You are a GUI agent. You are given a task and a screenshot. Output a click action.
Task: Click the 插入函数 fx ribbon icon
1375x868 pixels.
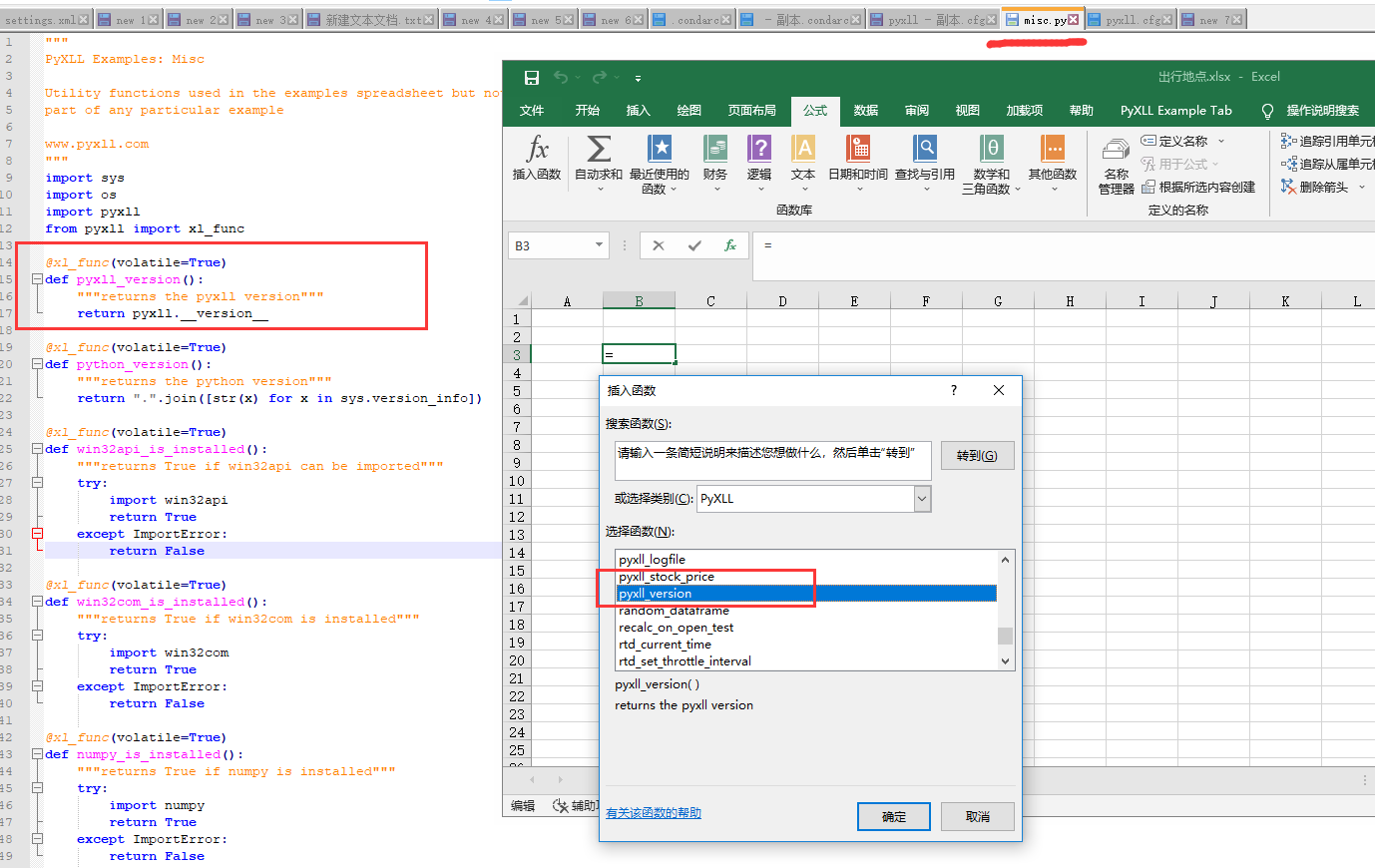(x=537, y=150)
